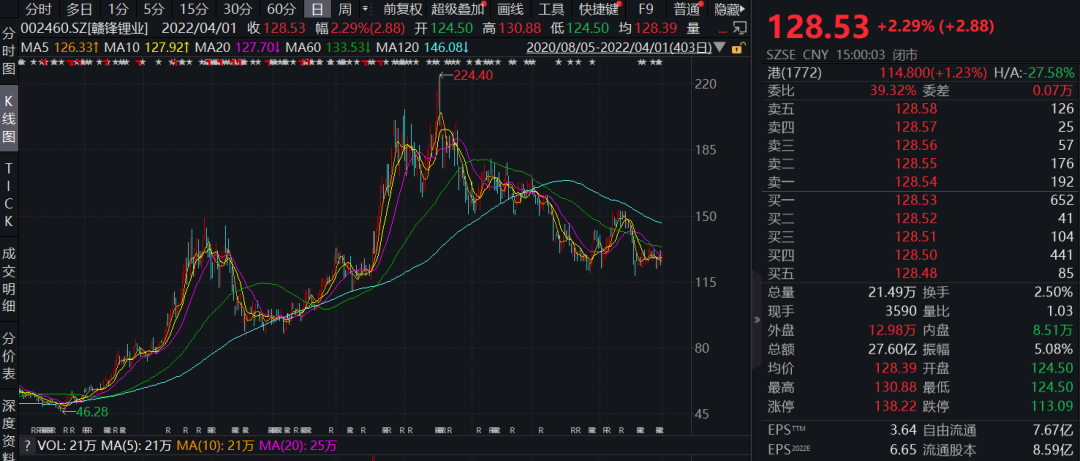Switch to the 日 daily chart period
This screenshot has width=1080, height=461.
pyautogui.click(x=316, y=9)
